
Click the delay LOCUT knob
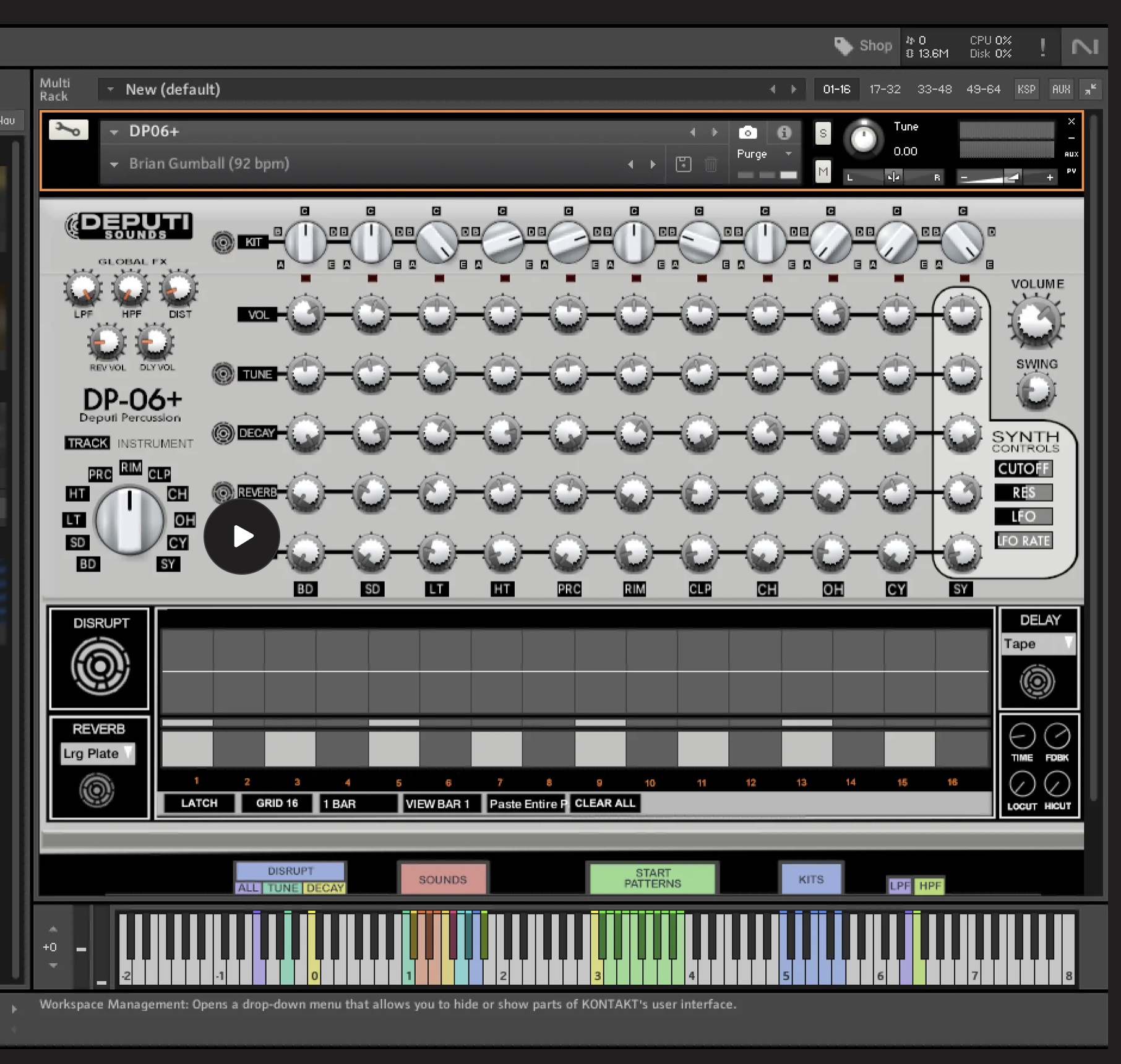coord(1022,784)
